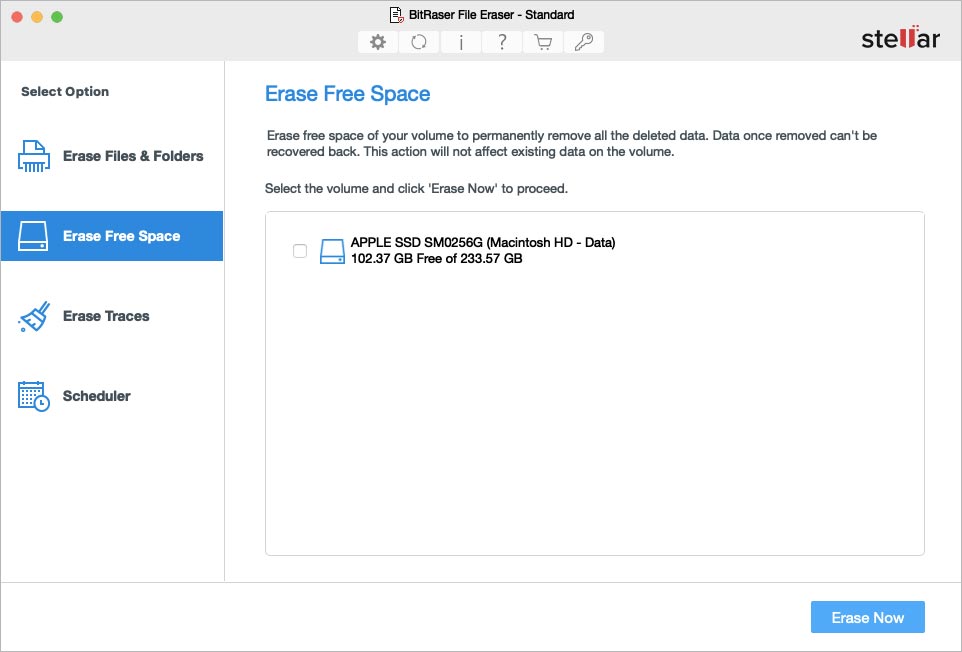
Task: Click the Stellar logo
Action: tap(900, 40)
